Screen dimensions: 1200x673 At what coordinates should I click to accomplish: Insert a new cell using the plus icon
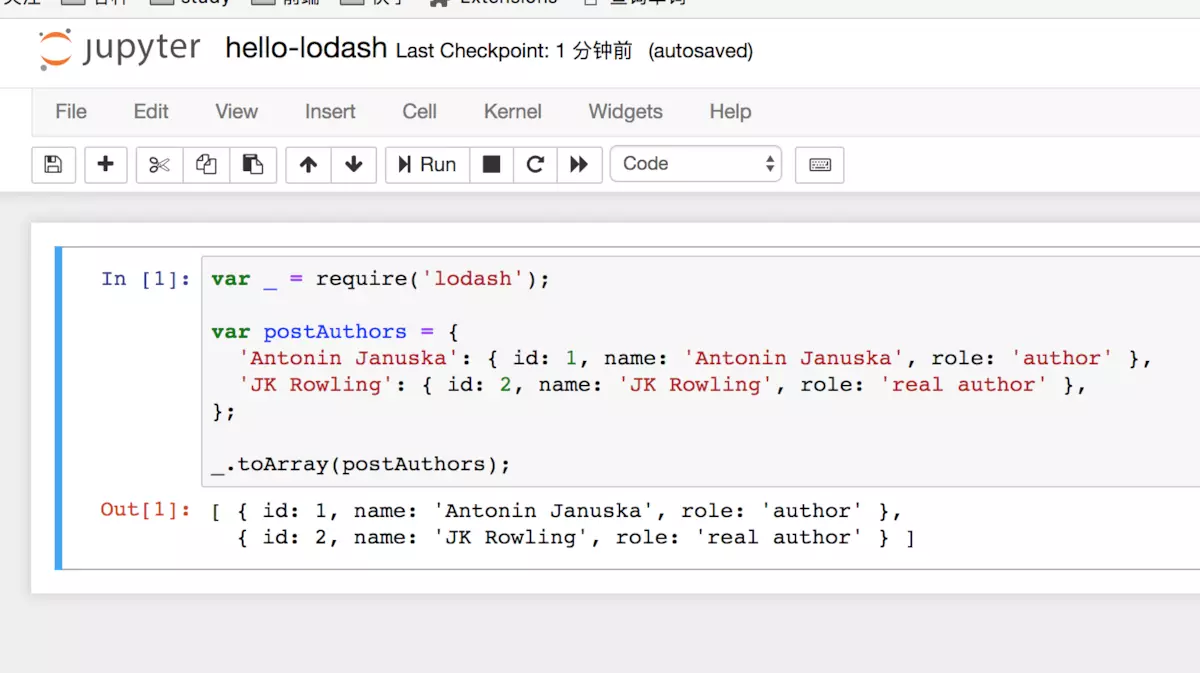click(x=106, y=163)
